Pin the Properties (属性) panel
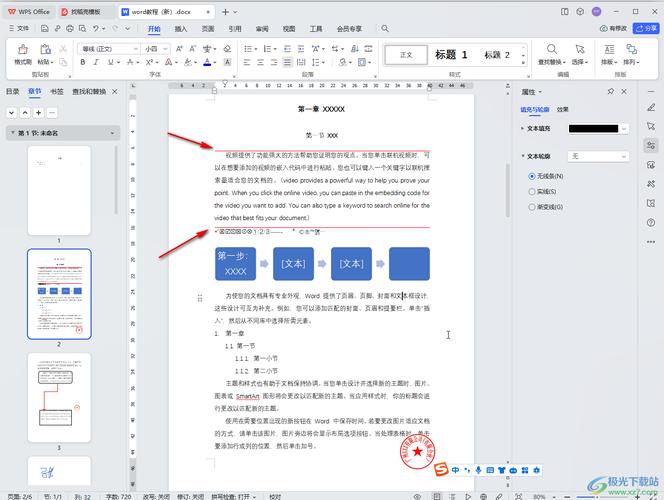The width and height of the screenshot is (664, 500). coord(611,91)
